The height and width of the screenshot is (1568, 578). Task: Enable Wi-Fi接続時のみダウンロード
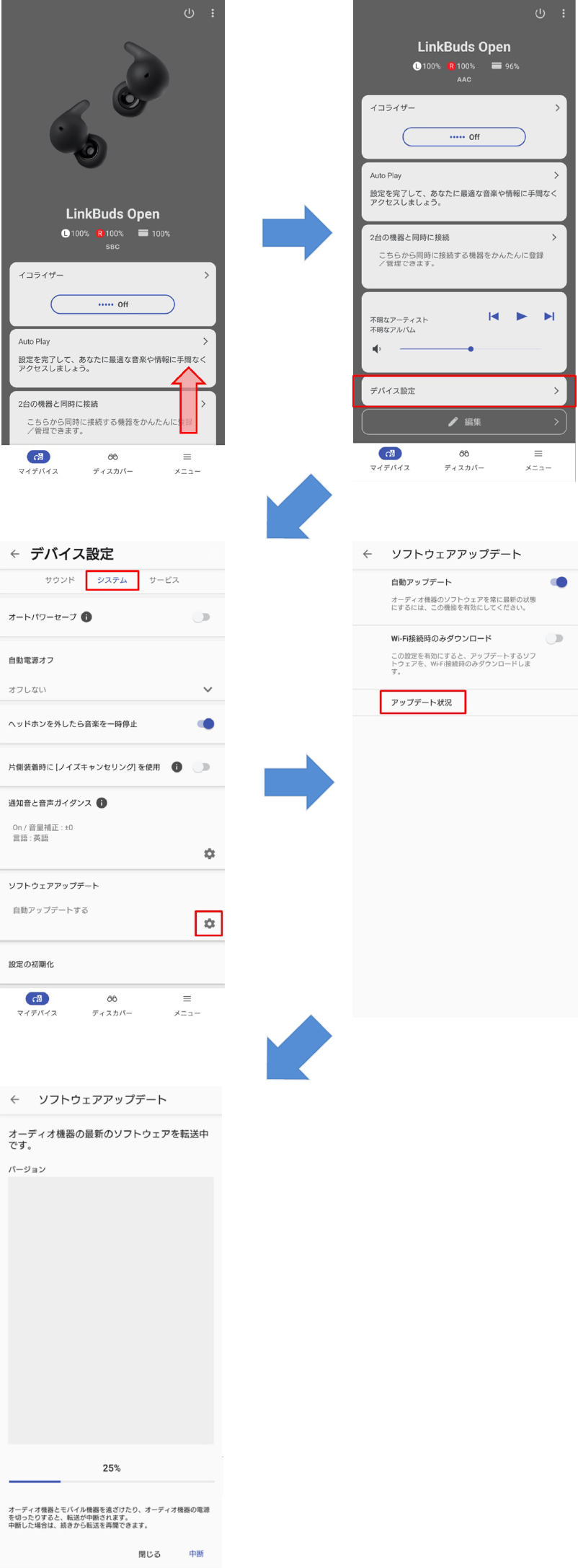point(554,638)
